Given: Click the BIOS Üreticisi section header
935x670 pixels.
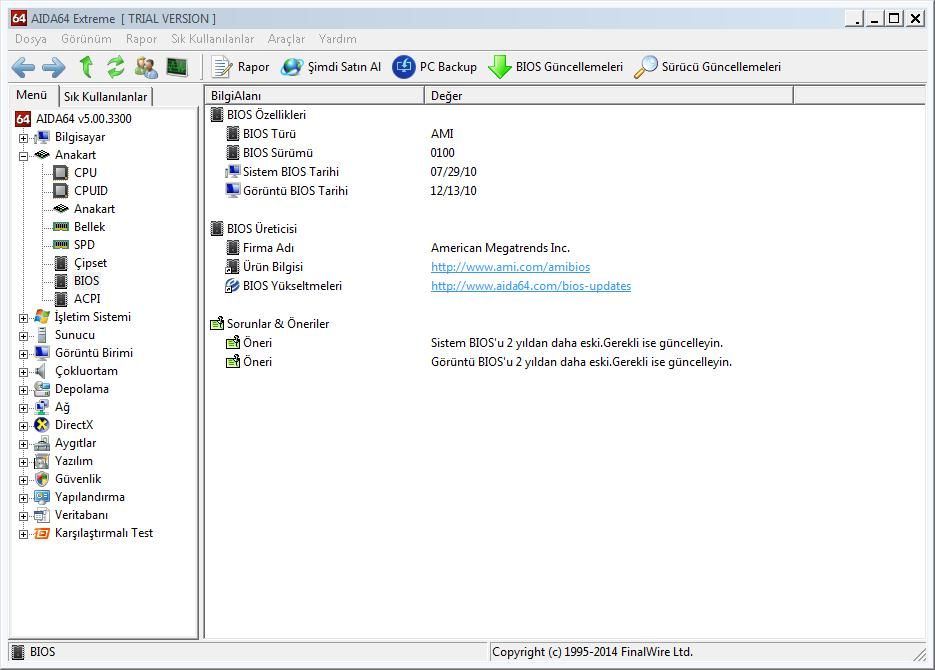Looking at the screenshot, I should (x=261, y=229).
